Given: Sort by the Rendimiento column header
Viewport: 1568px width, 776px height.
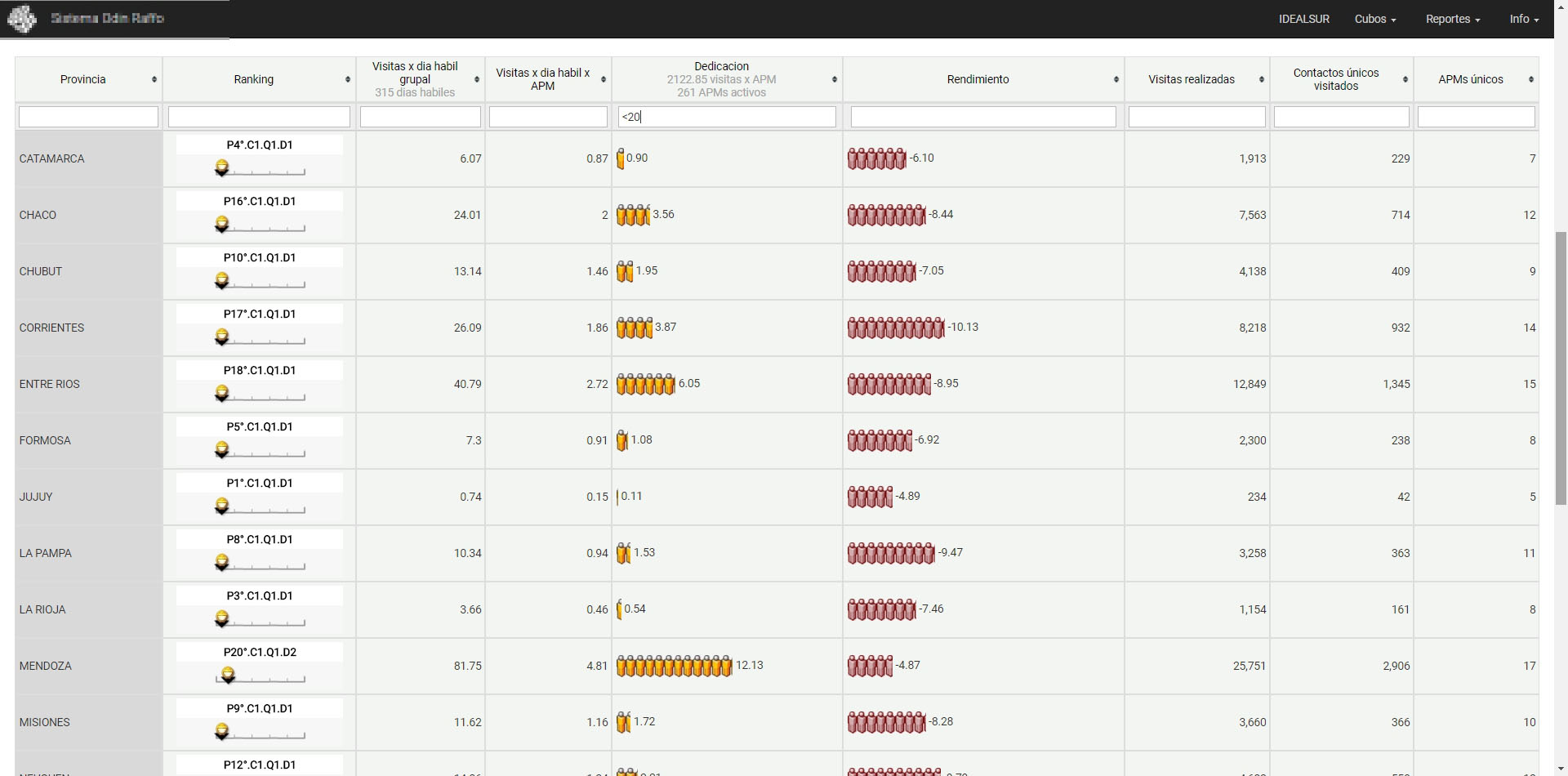Looking at the screenshot, I should (983, 79).
